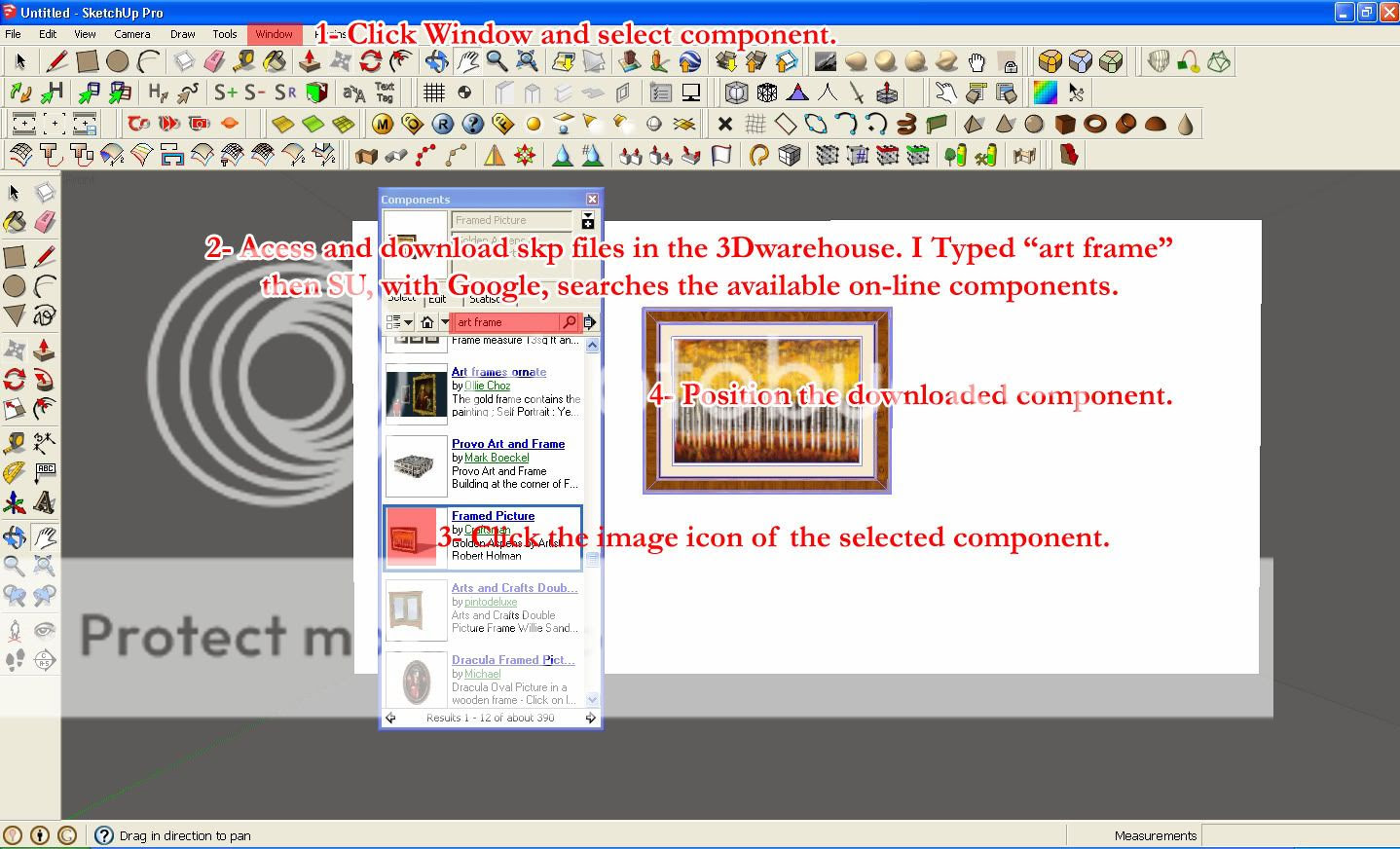Click the teardrop shape icon
The width and height of the screenshot is (1400, 849).
pyautogui.click(x=1185, y=124)
